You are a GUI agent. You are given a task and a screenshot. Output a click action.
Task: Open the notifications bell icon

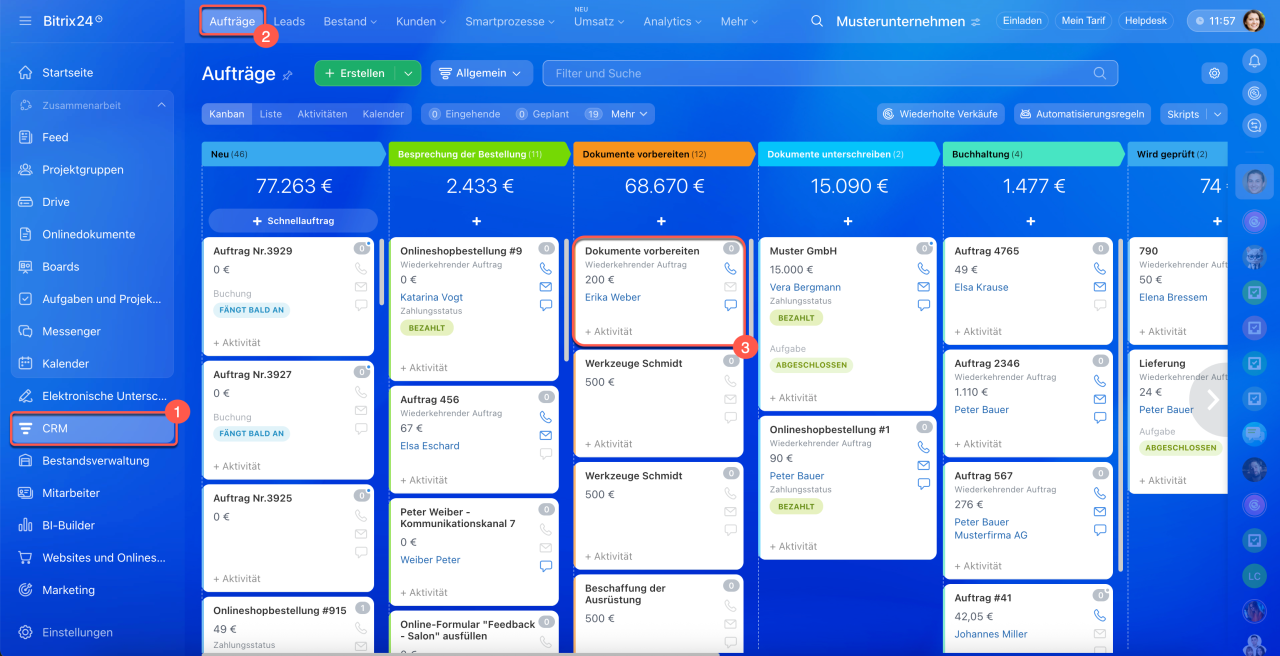click(x=1254, y=61)
